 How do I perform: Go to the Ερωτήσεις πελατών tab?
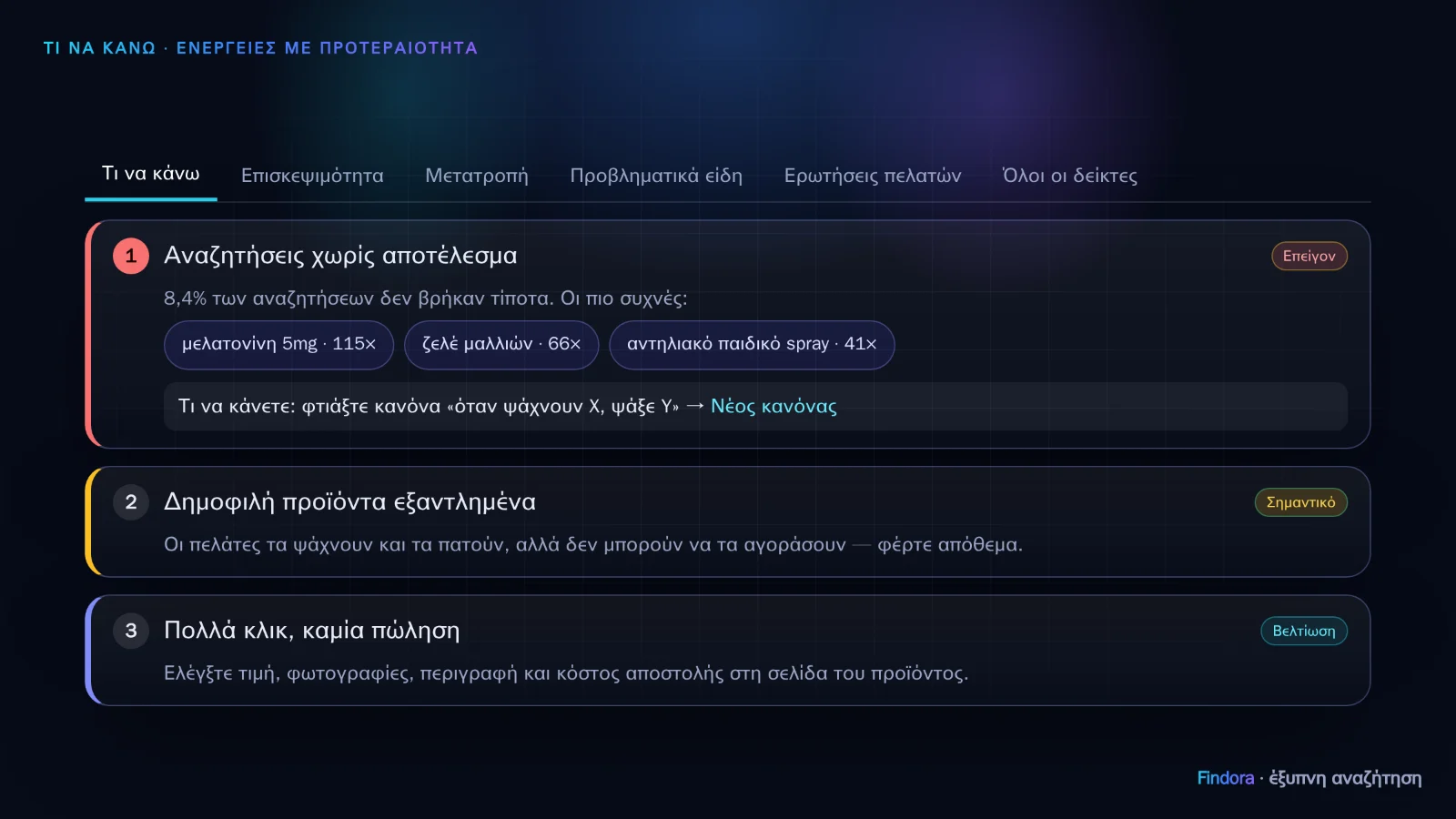coord(873,176)
